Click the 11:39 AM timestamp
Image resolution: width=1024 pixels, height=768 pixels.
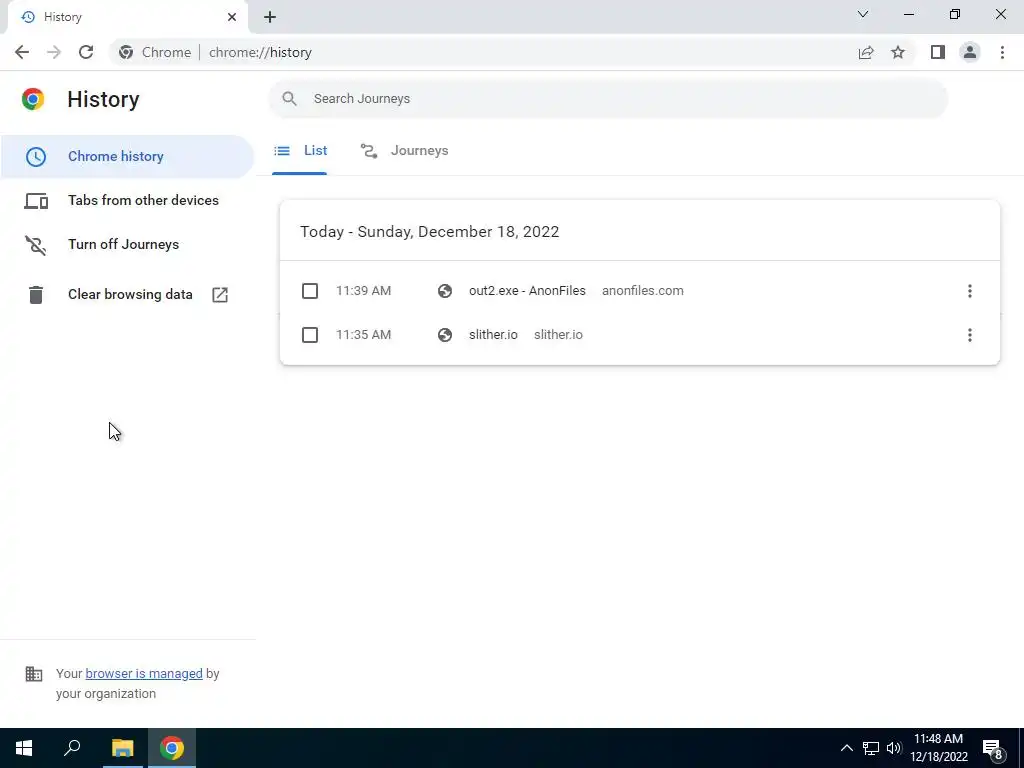tap(364, 291)
